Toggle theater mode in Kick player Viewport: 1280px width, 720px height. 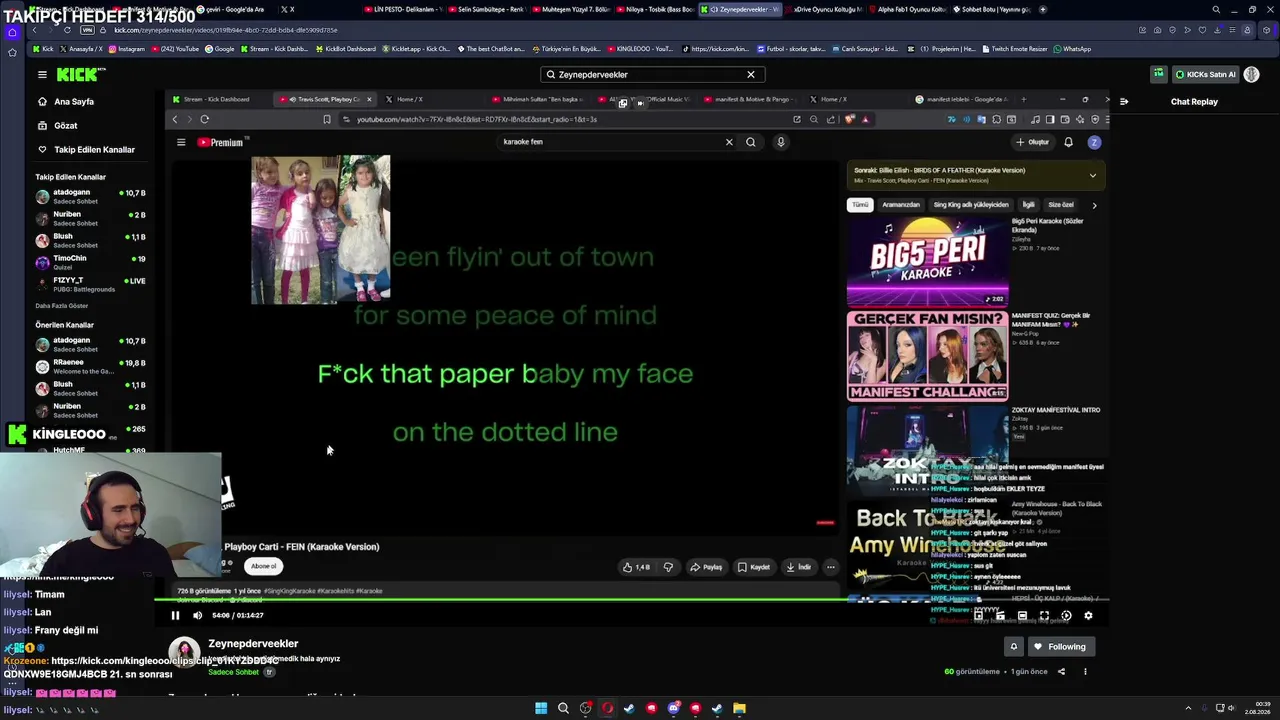click(x=1022, y=616)
